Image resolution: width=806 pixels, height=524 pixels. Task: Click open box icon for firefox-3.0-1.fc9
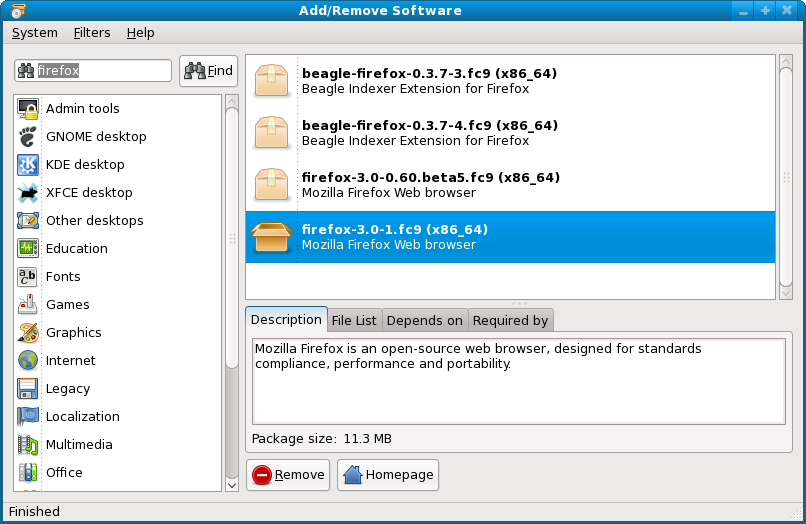coord(271,237)
